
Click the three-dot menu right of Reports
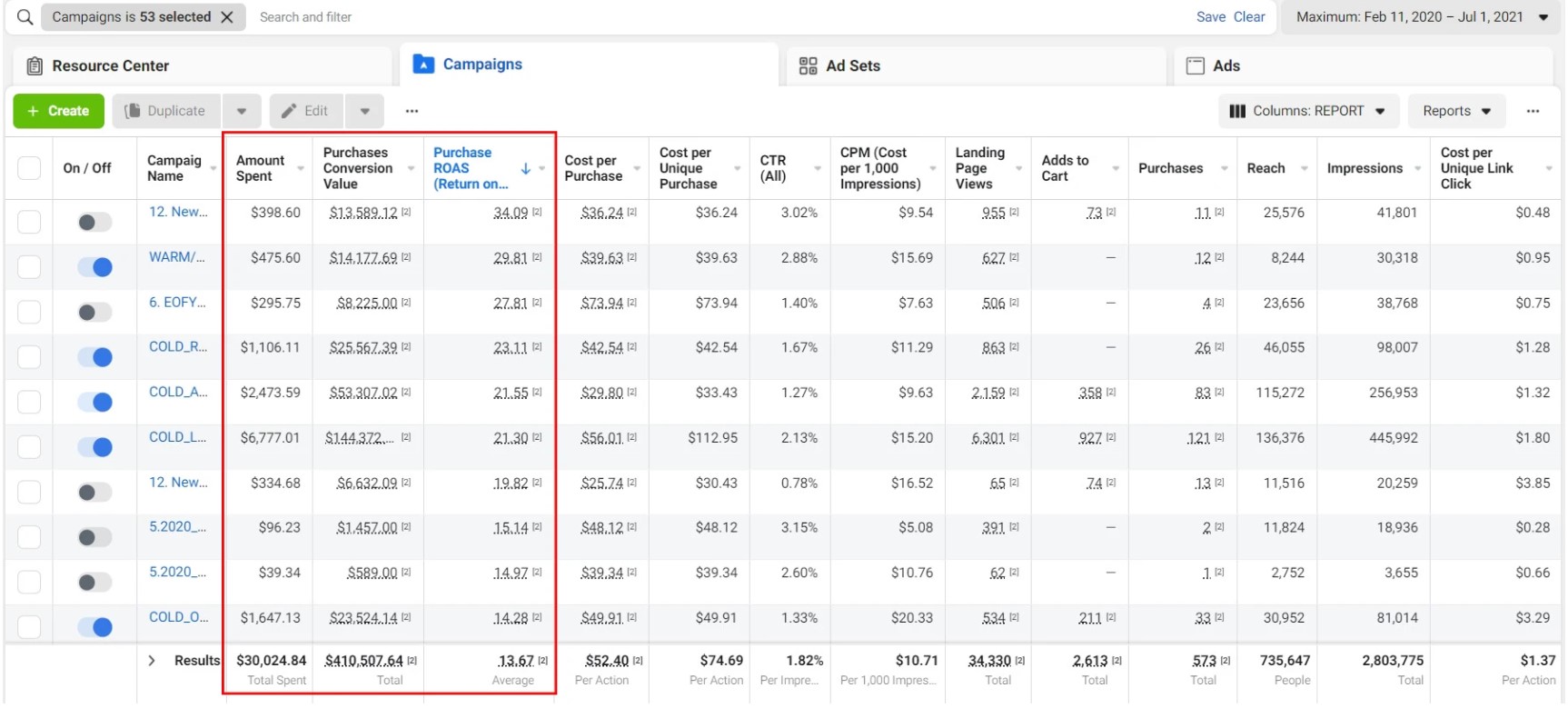[x=1533, y=111]
